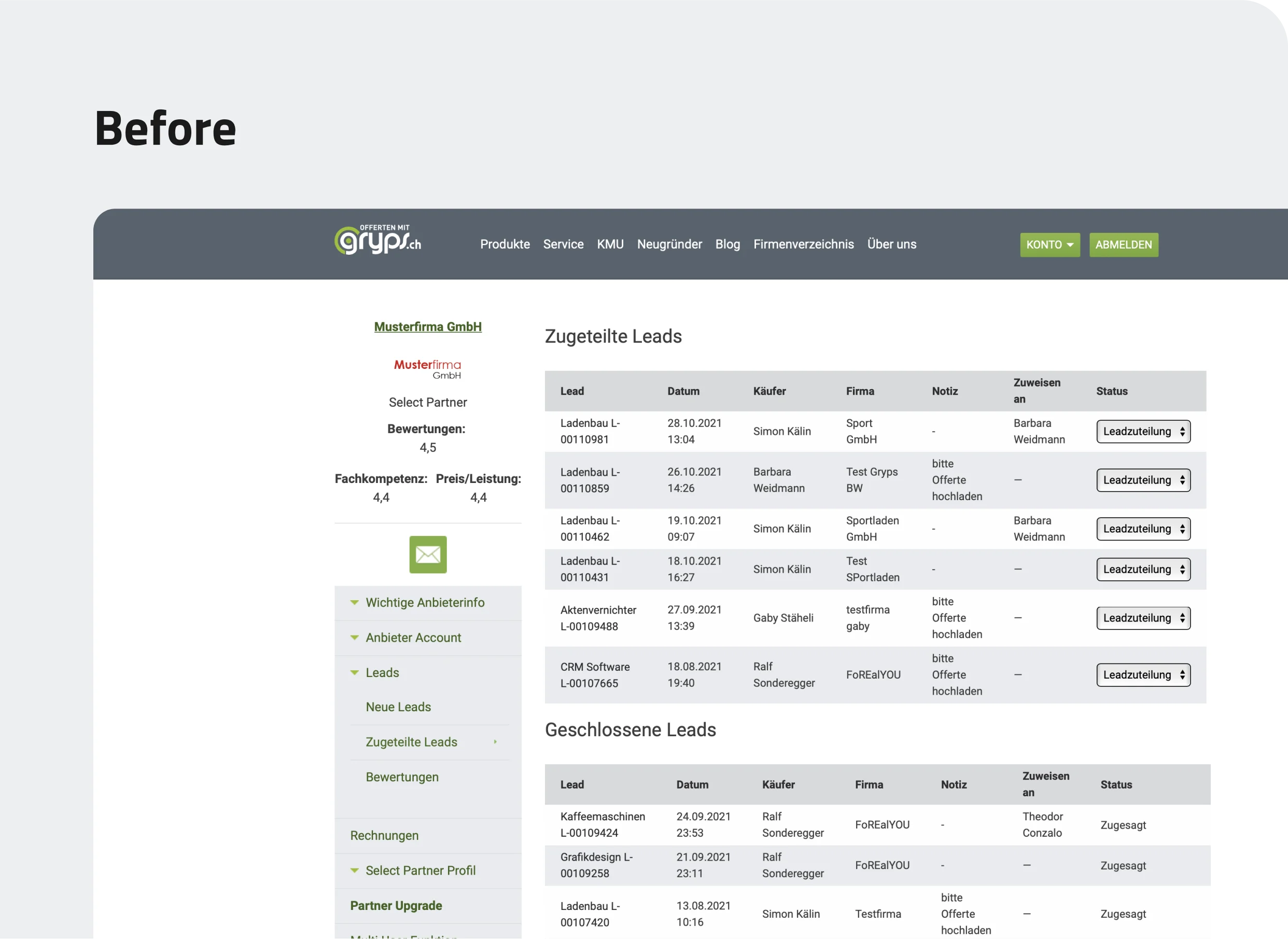Open the Musterfirma GmbH link
The height and width of the screenshot is (939, 1288).
click(x=428, y=327)
